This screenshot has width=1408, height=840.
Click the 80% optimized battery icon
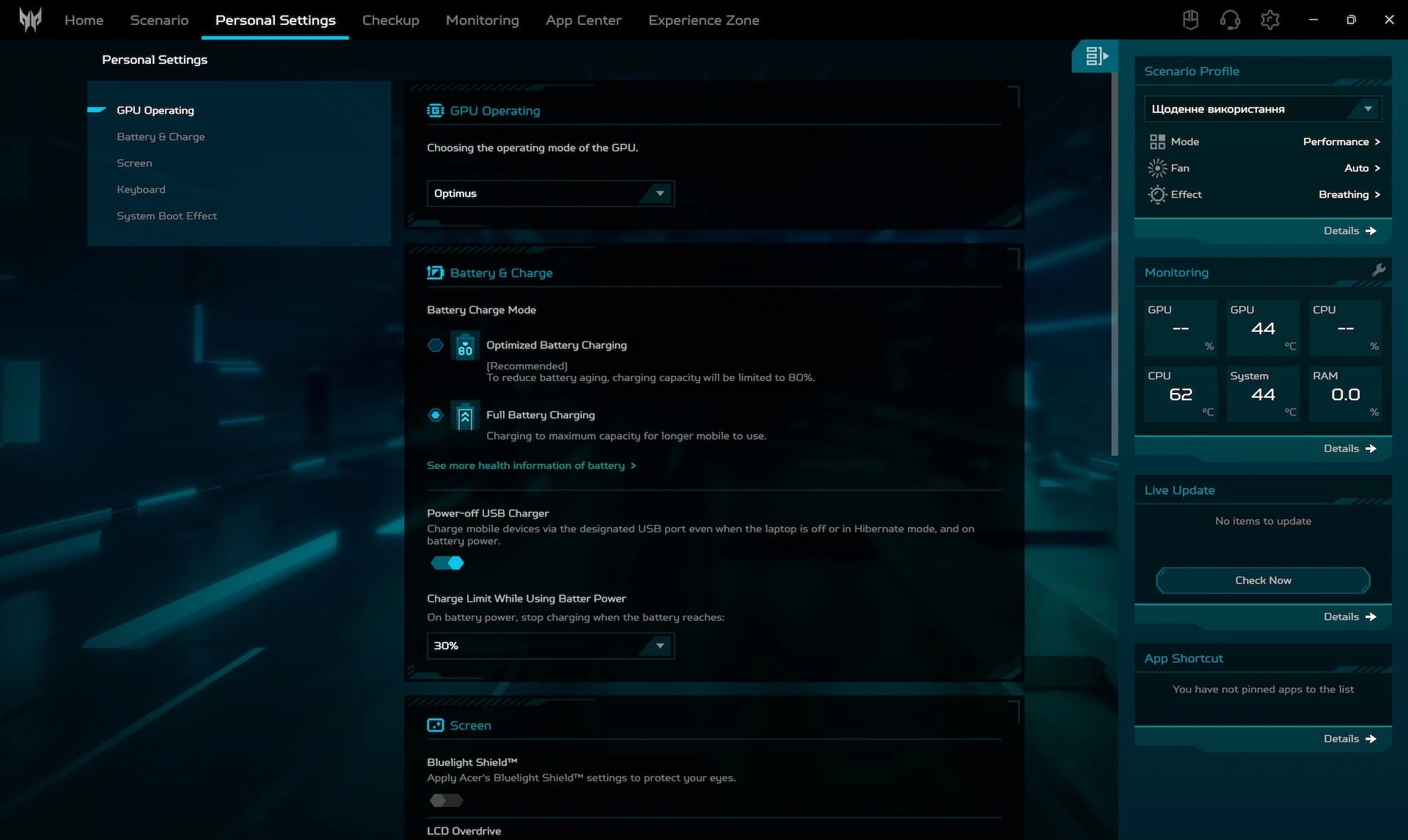click(465, 345)
